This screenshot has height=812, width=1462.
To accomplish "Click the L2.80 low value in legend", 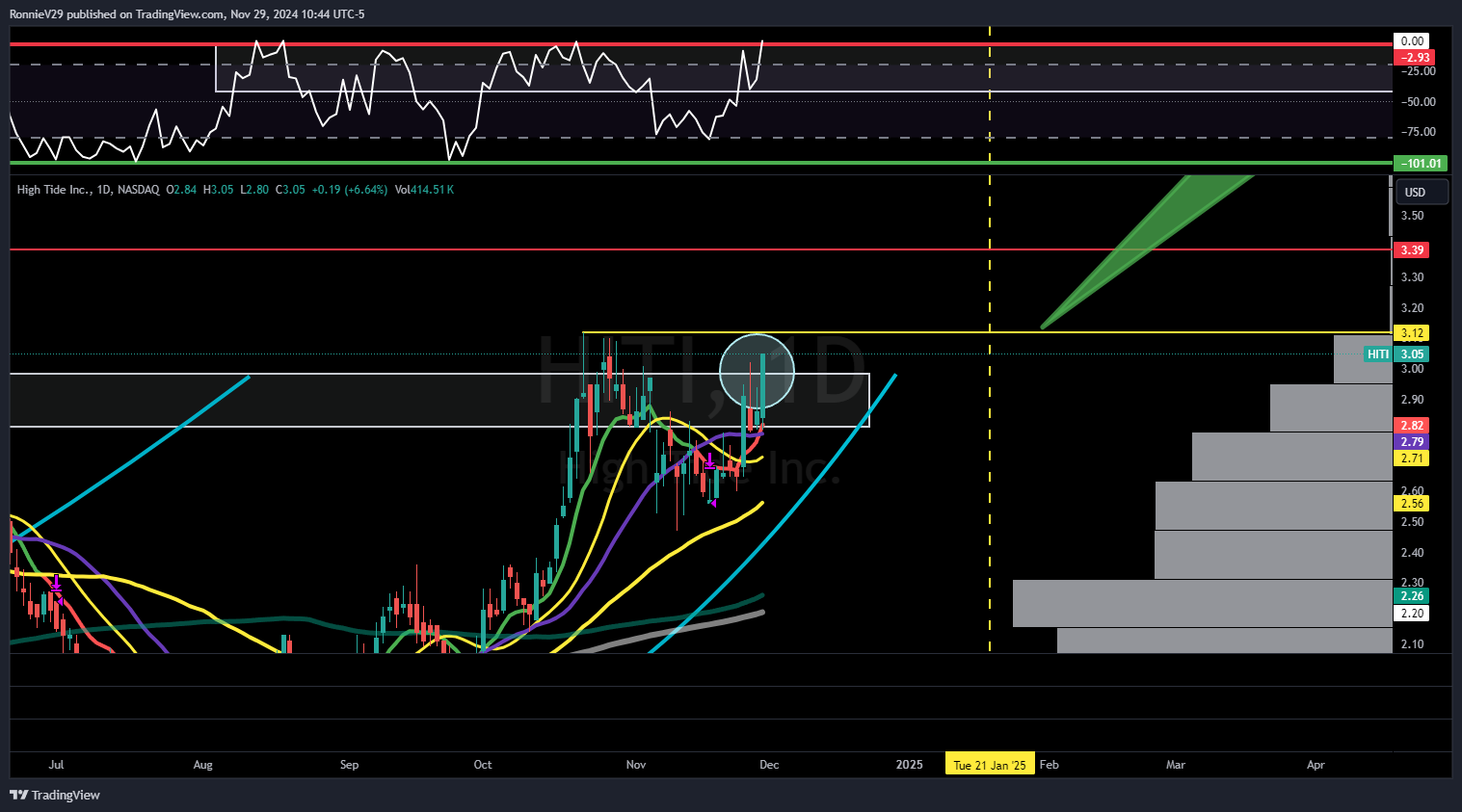I will tap(254, 190).
